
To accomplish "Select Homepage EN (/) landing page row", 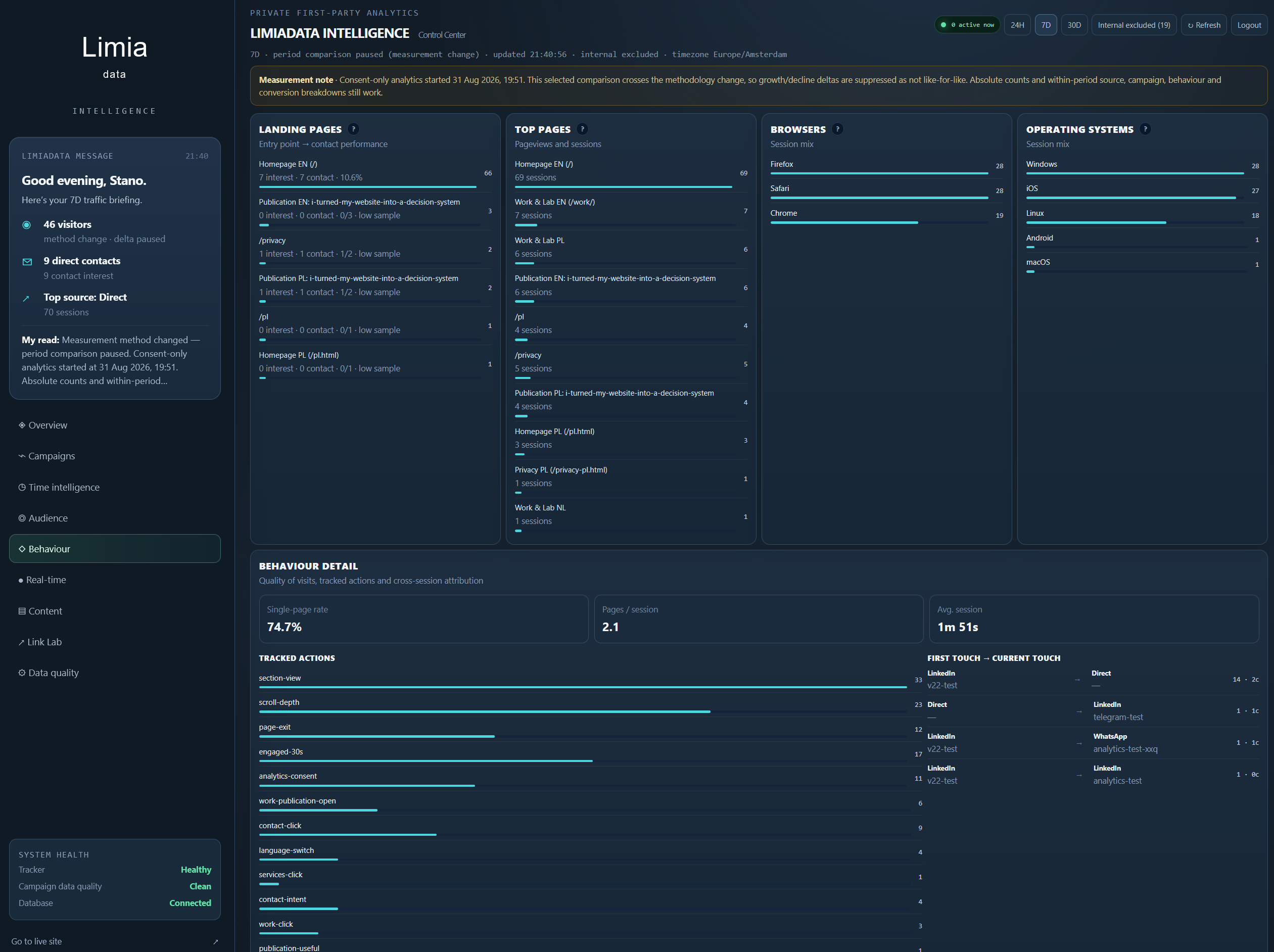I will tap(375, 173).
